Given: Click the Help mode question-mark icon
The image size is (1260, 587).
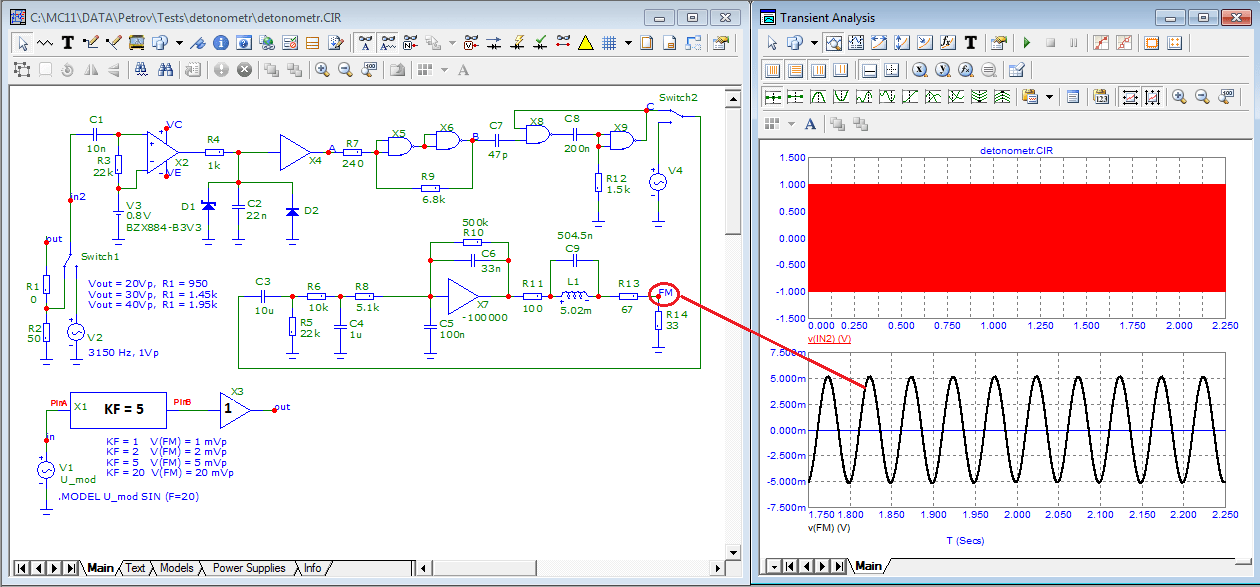Looking at the screenshot, I should click(x=244, y=43).
